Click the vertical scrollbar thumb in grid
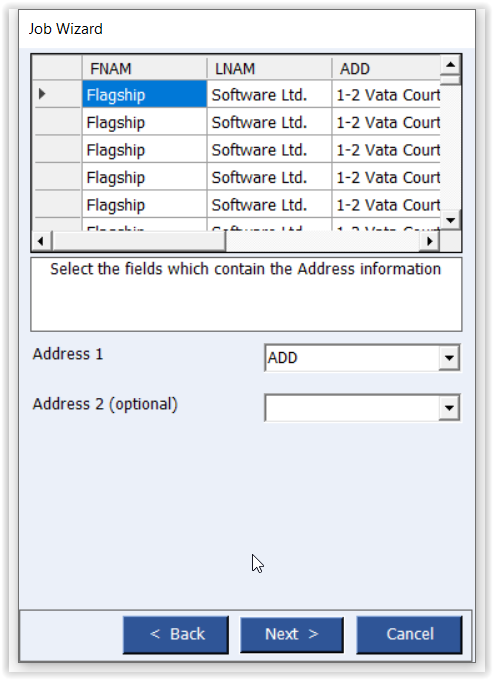This screenshot has width=493, height=680. coord(451,80)
